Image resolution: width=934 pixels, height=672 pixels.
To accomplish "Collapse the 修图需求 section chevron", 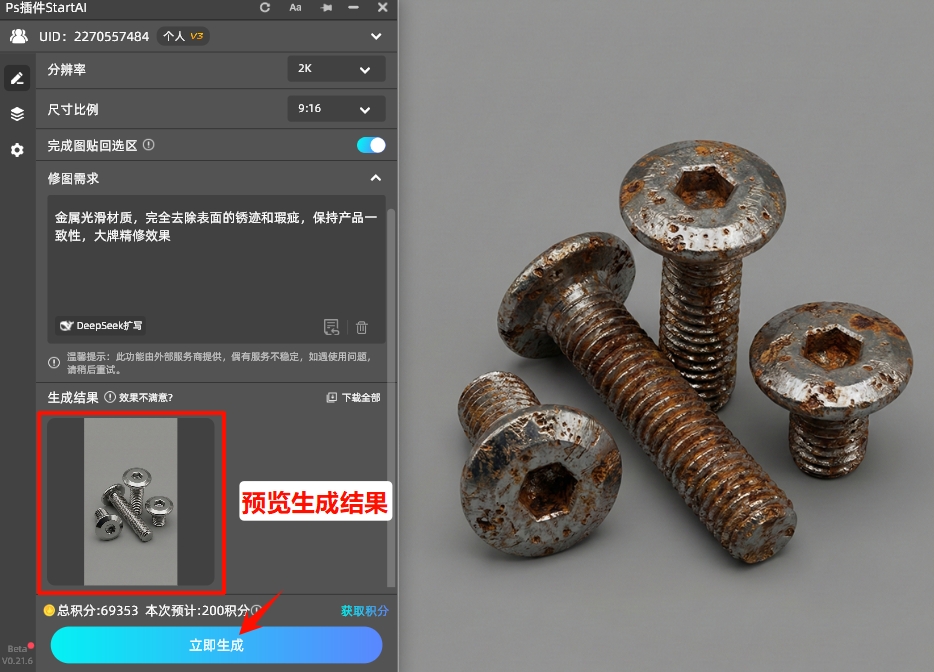I will [375, 178].
